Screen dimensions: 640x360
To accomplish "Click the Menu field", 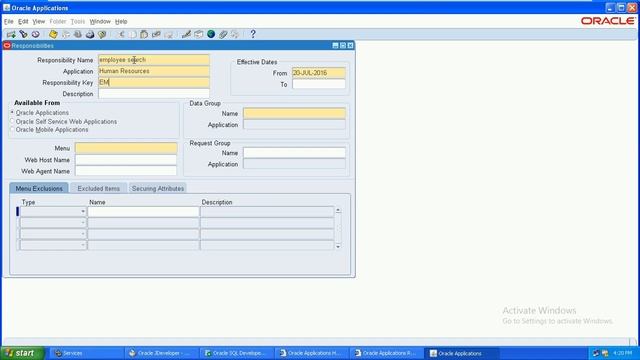I will click(x=126, y=148).
